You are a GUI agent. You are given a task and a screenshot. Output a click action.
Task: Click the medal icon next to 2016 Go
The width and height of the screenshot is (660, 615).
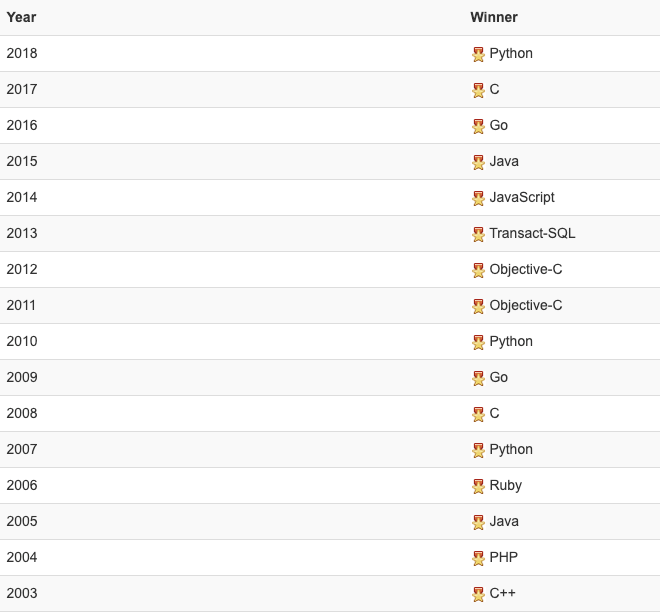(x=478, y=126)
